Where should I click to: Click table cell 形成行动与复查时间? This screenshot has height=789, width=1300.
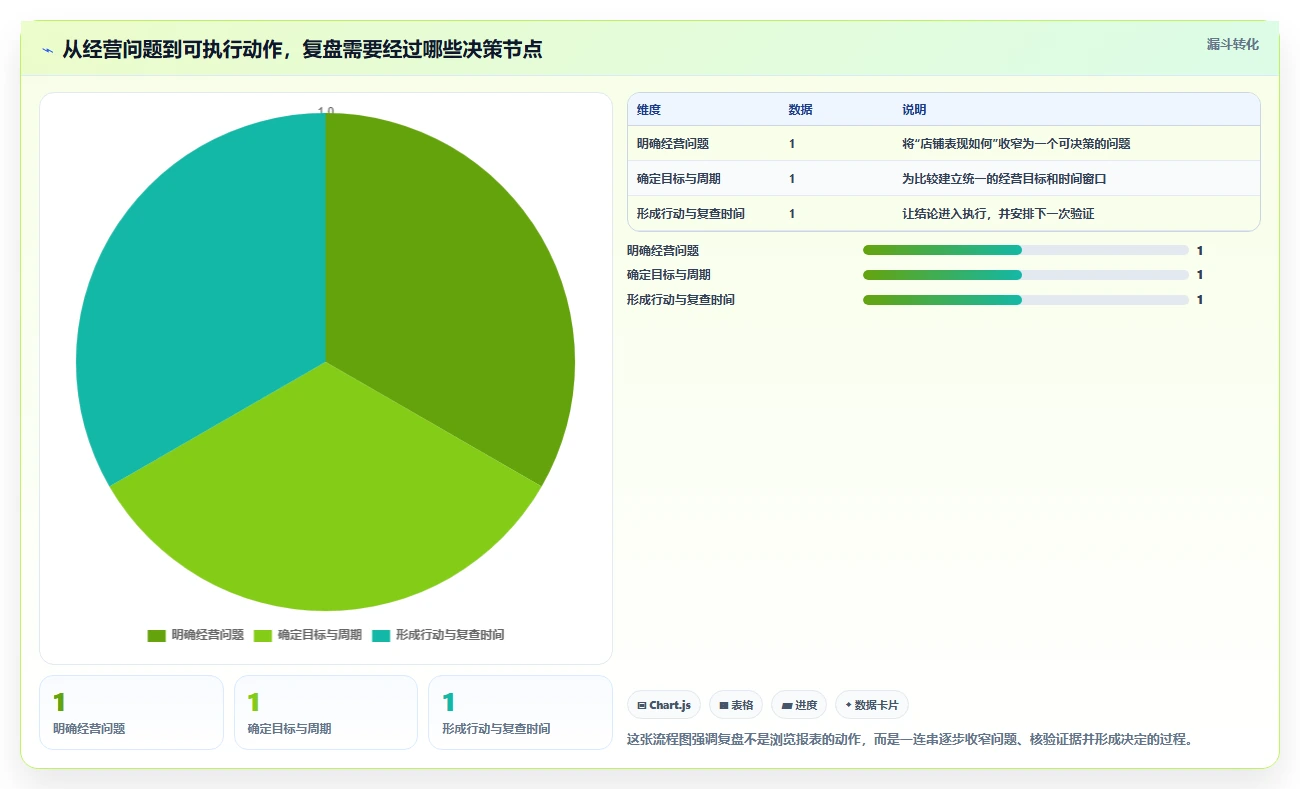point(691,214)
